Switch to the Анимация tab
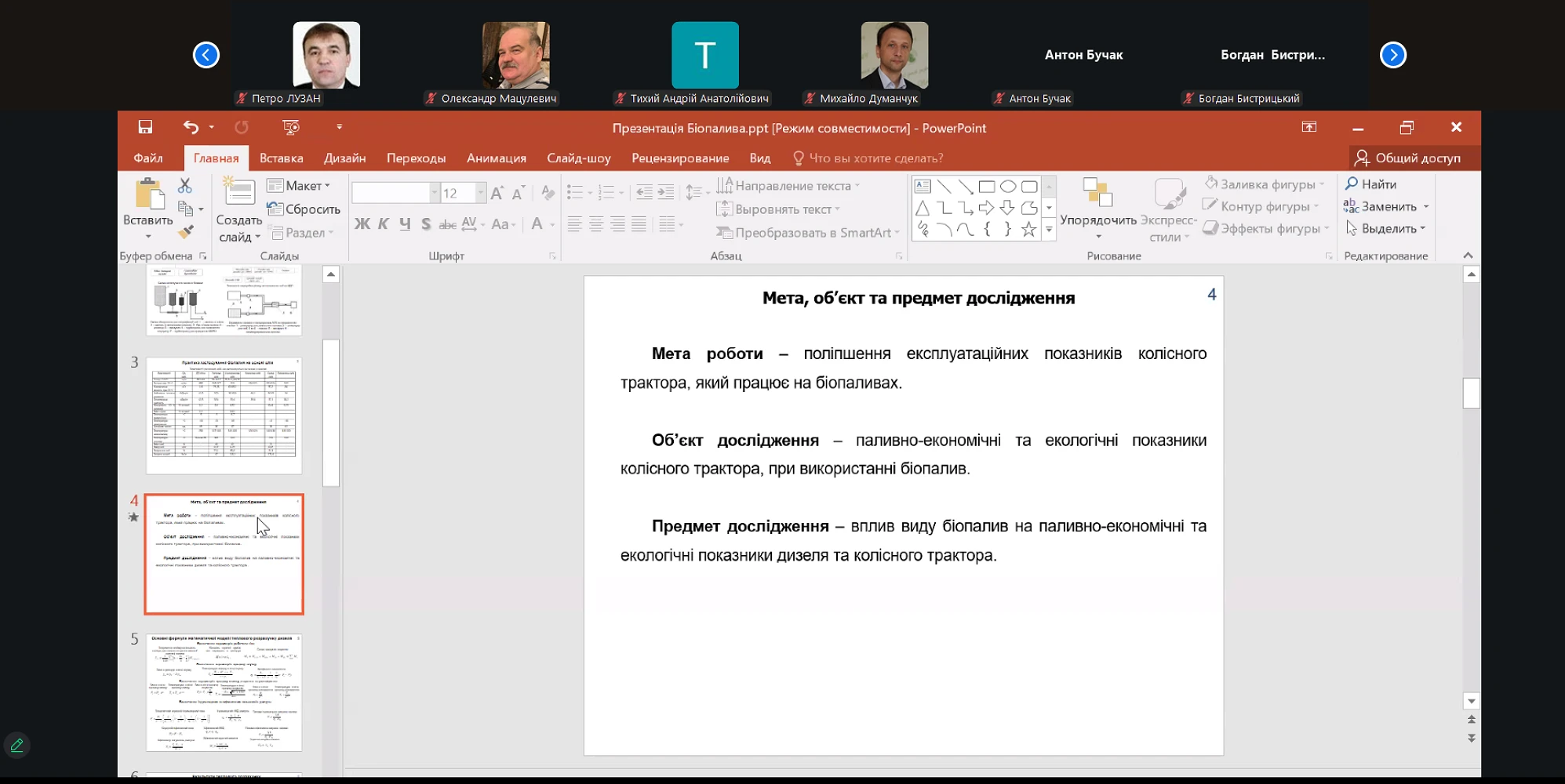Viewport: 1565px width, 784px height. [x=496, y=158]
